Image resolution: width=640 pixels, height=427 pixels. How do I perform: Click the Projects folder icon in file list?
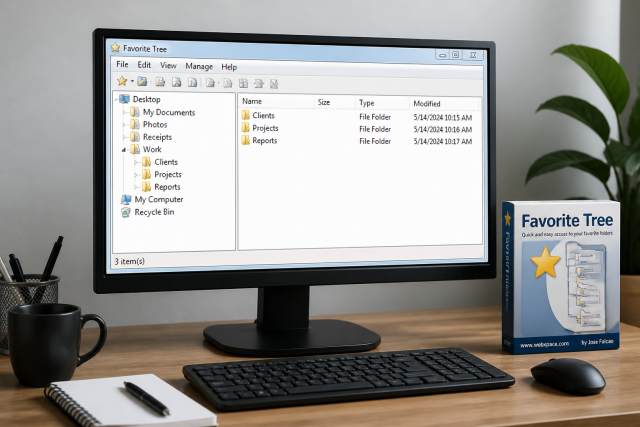(245, 128)
